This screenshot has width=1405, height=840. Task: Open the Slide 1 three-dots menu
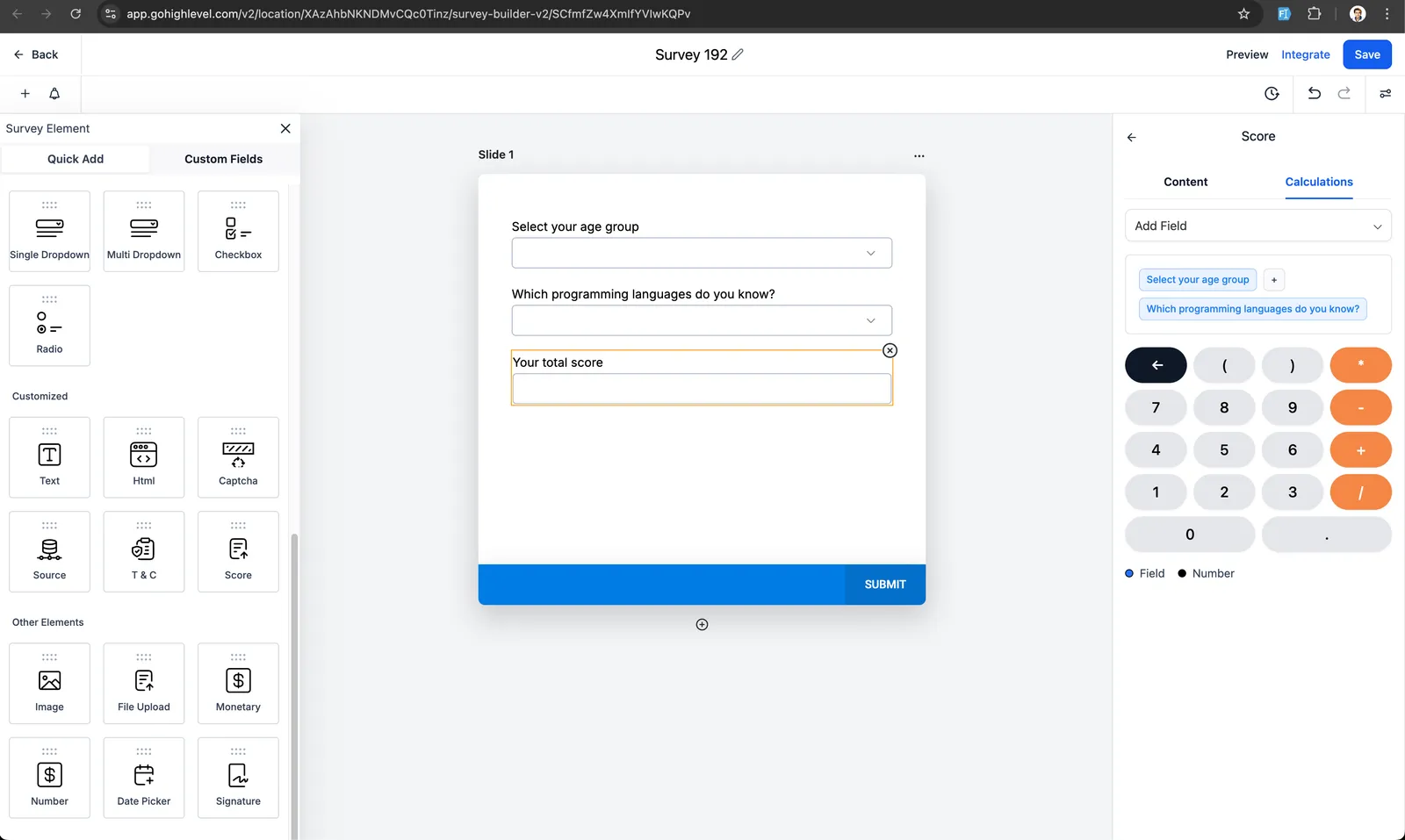[919, 155]
